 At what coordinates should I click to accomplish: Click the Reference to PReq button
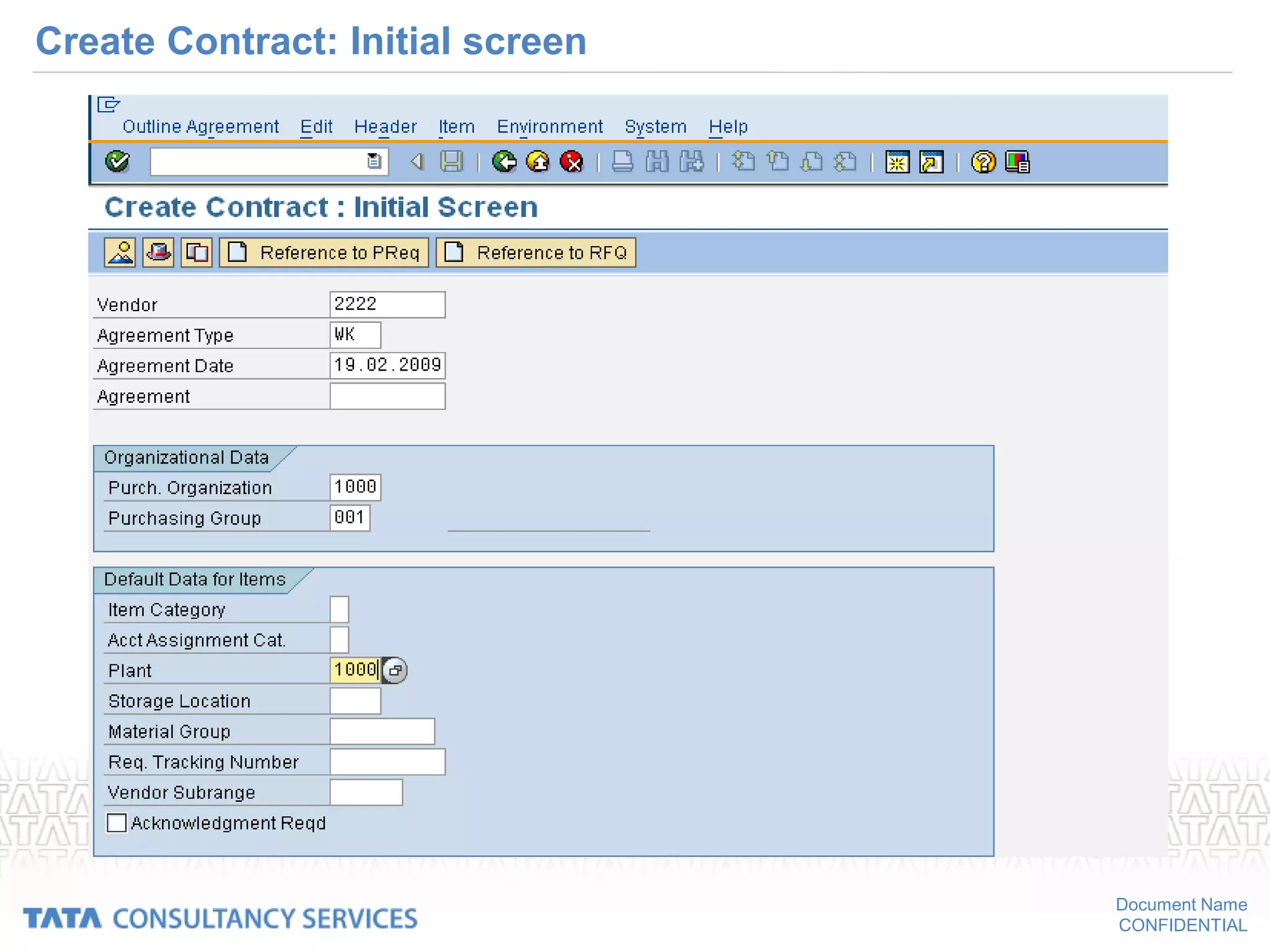pos(324,252)
